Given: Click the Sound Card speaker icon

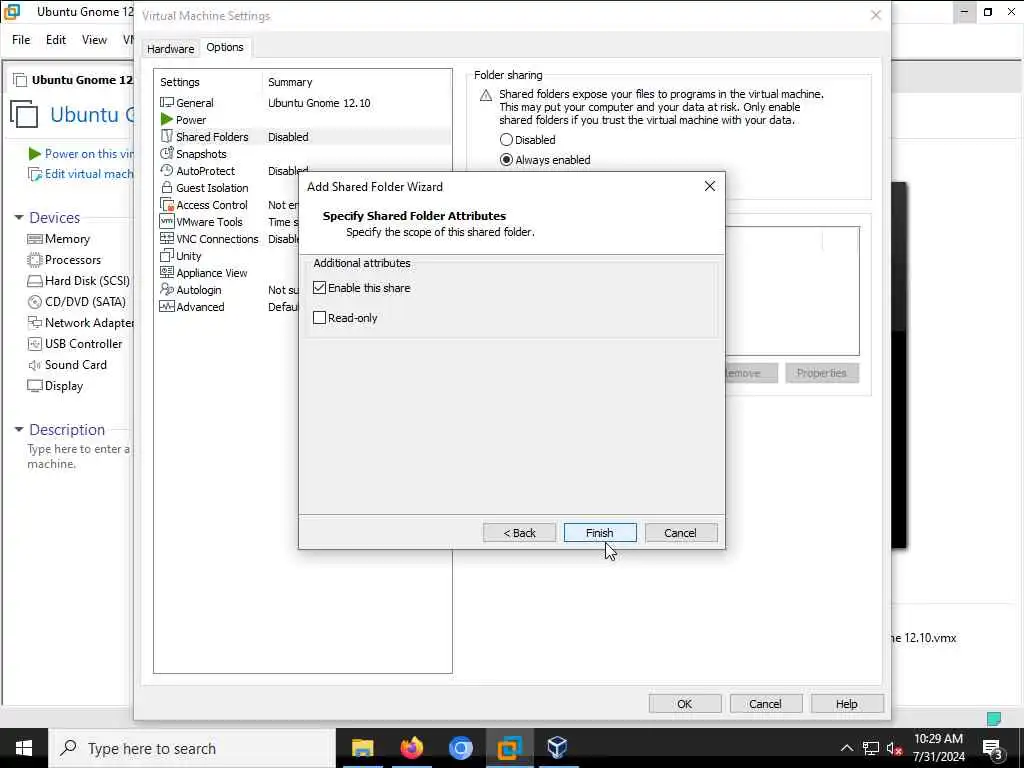Looking at the screenshot, I should pos(35,365).
